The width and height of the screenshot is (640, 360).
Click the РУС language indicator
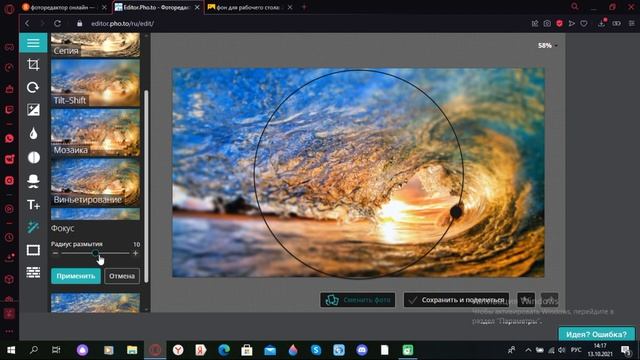(x=576, y=350)
